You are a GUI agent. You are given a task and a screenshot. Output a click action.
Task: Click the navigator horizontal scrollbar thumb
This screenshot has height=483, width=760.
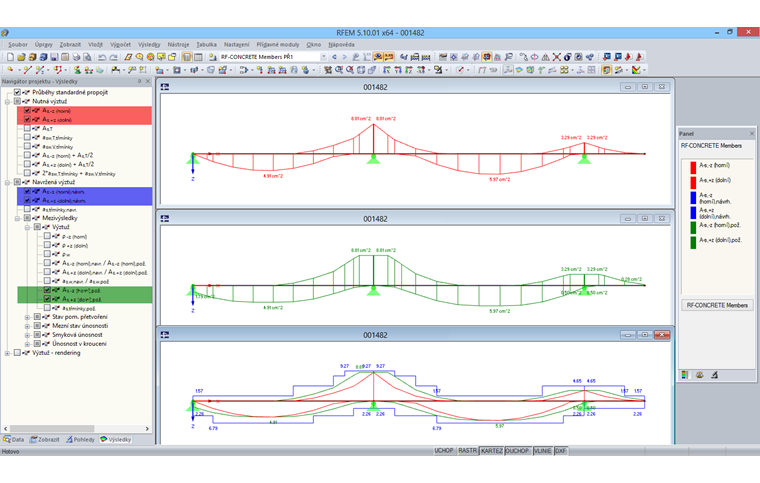point(52,428)
